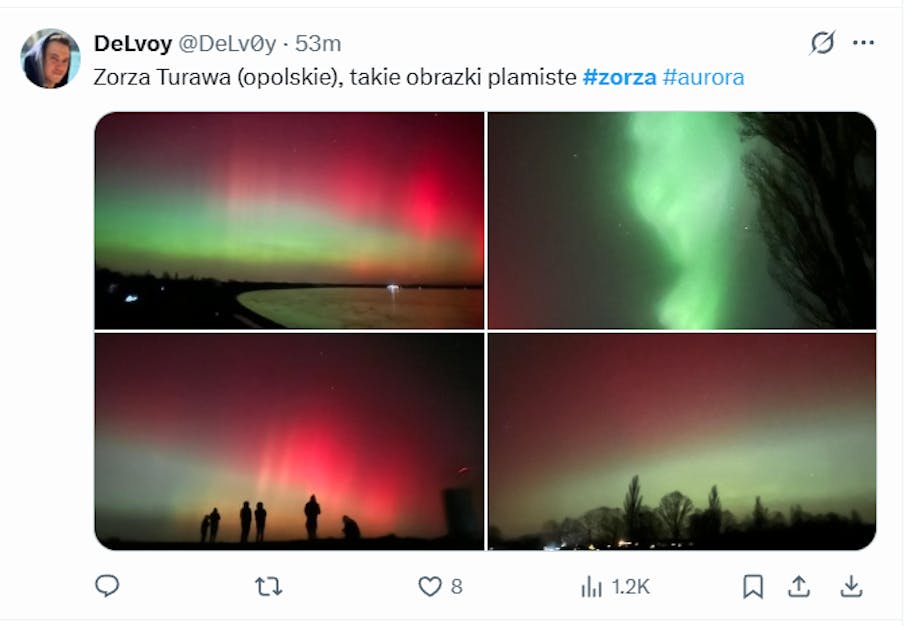Open the green aurora pillar photo
914x626 pixels.
point(682,220)
